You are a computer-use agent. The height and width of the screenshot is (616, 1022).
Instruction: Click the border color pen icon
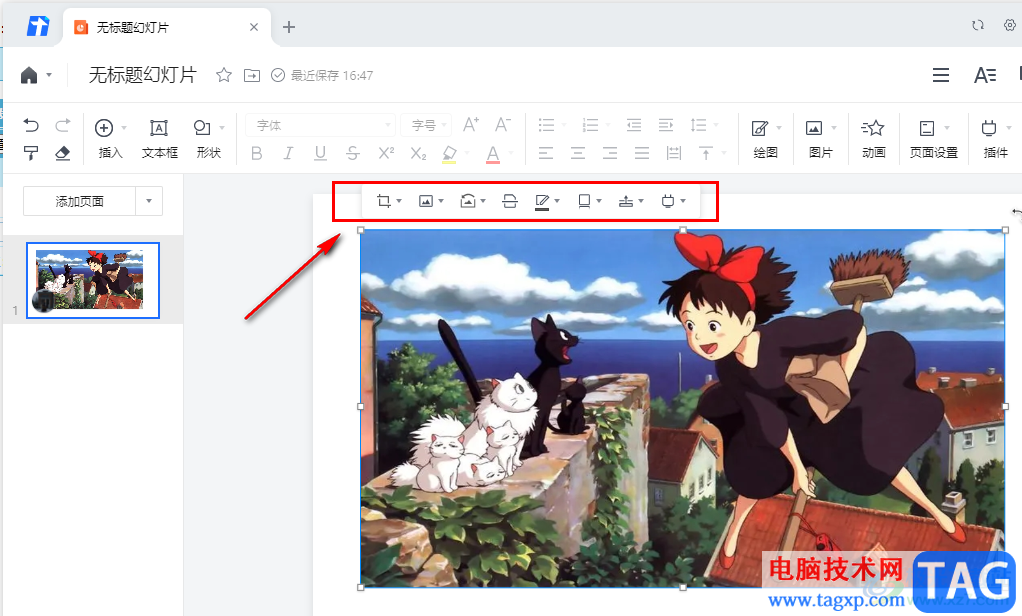click(x=542, y=201)
